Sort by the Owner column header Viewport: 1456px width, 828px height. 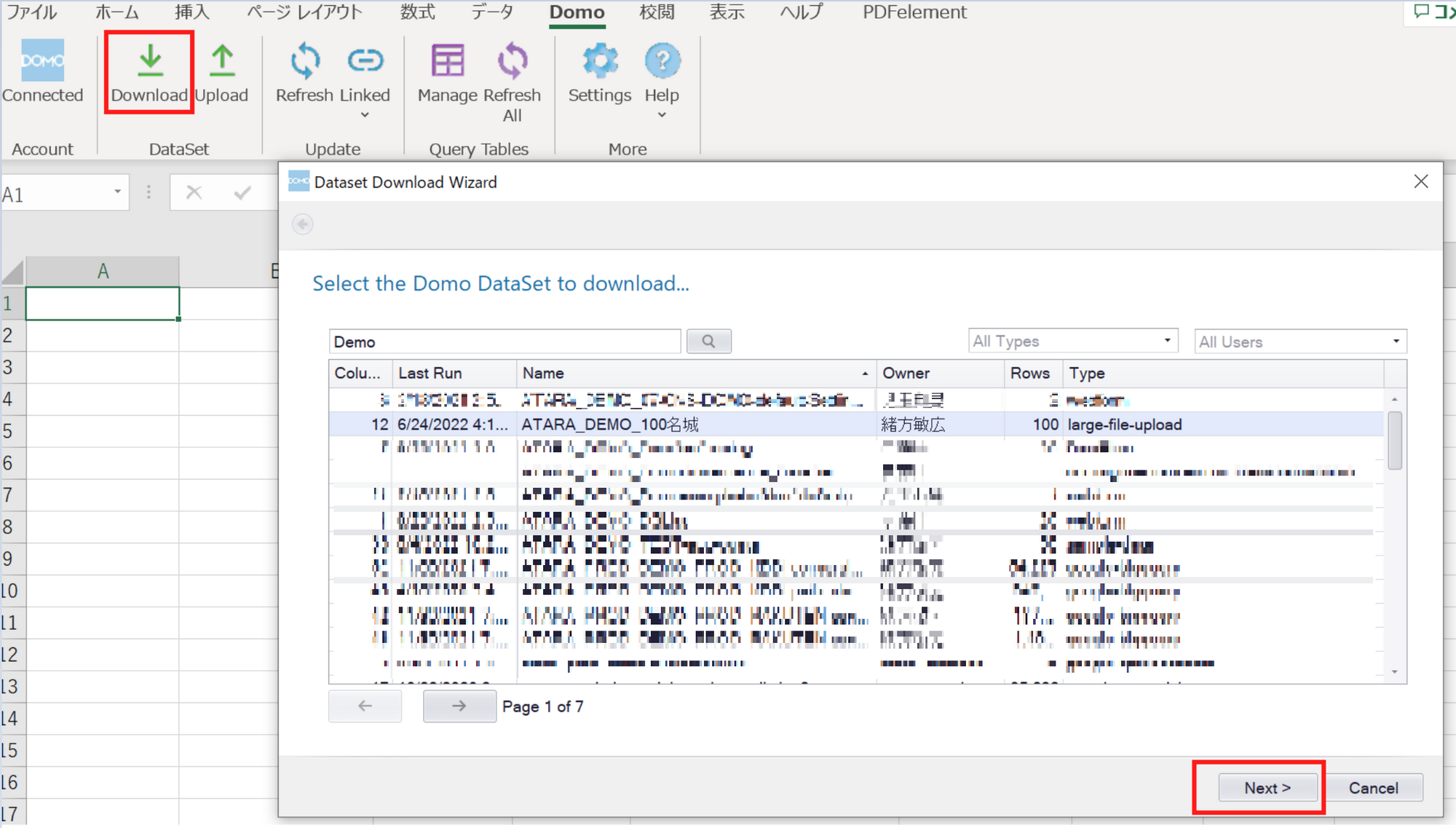[x=940, y=373]
